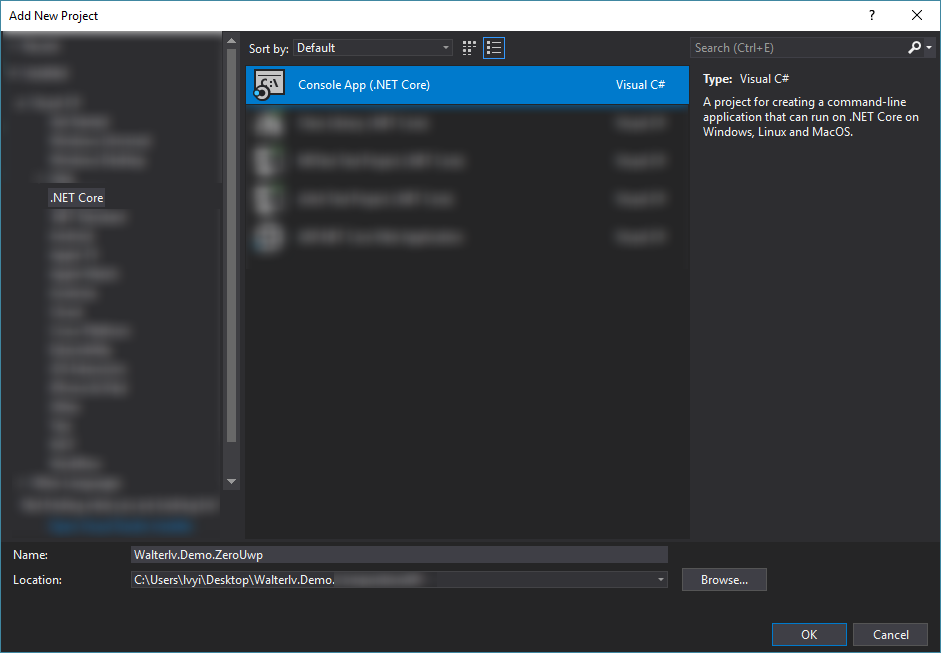Click the Browse... button
Image resolution: width=941 pixels, height=653 pixels.
coord(724,580)
